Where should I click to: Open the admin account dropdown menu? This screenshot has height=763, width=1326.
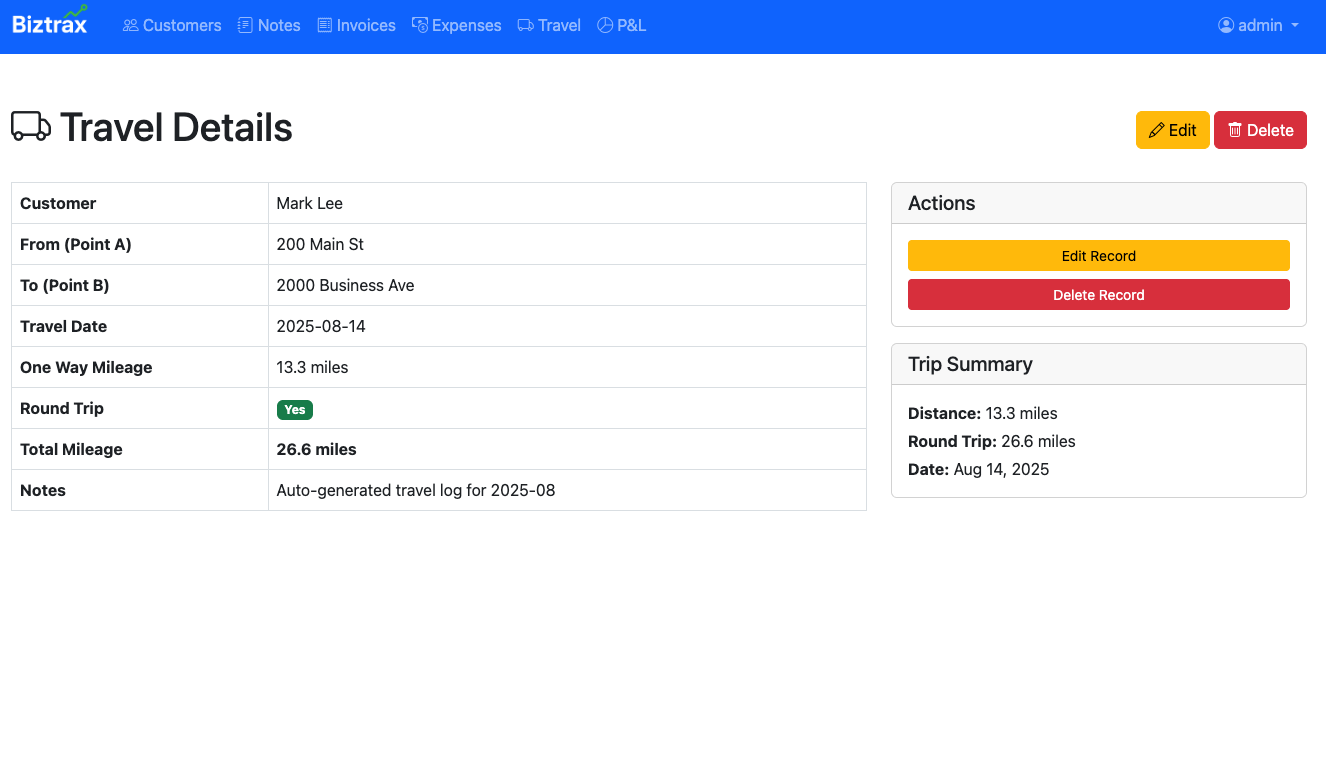(x=1258, y=25)
